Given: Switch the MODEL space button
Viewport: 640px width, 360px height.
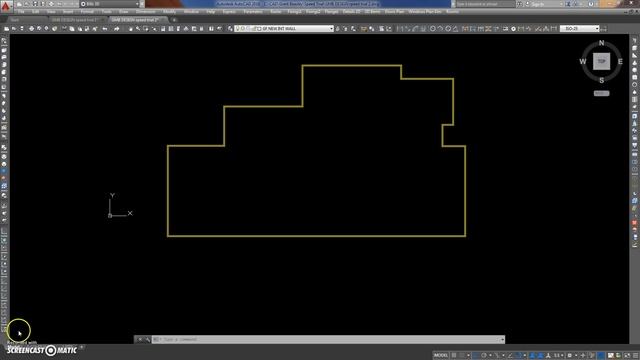Looking at the screenshot, I should coord(441,356).
